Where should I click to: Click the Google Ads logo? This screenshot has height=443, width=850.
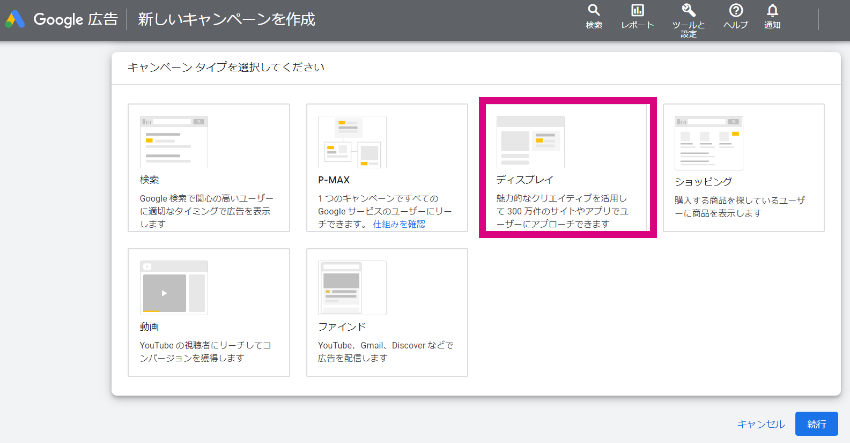coord(15,20)
